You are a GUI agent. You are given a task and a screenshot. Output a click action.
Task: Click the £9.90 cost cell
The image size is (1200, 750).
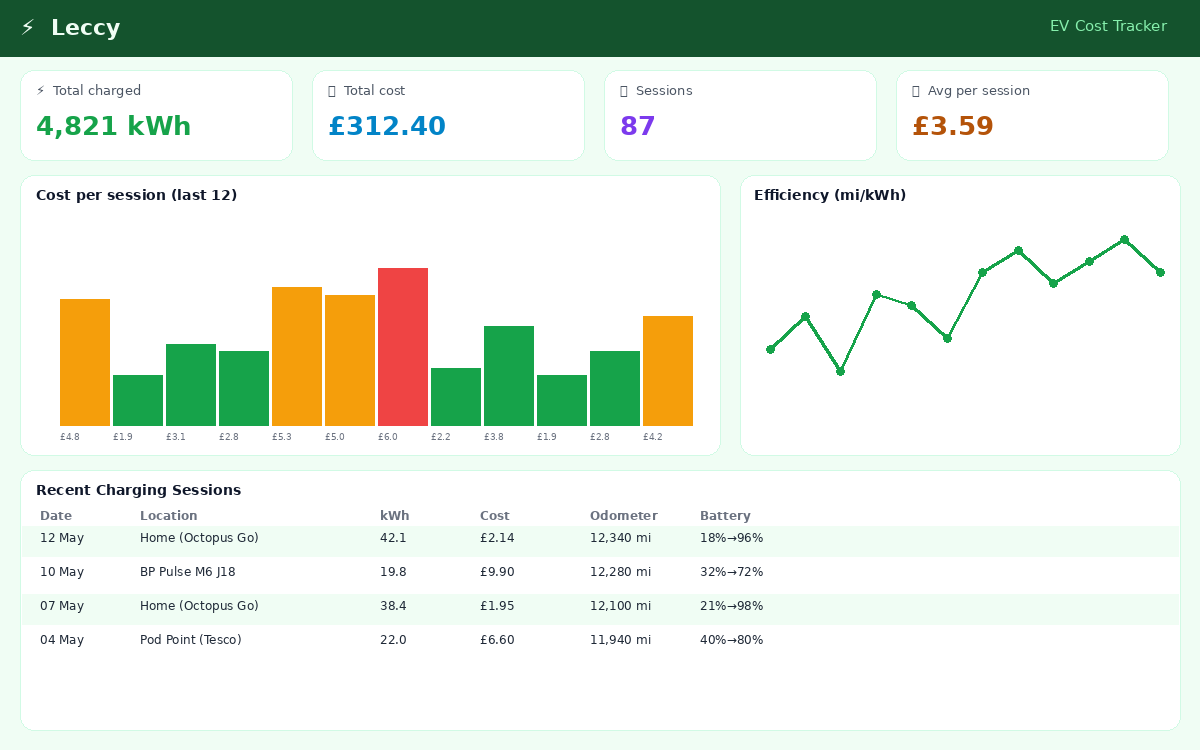point(497,572)
